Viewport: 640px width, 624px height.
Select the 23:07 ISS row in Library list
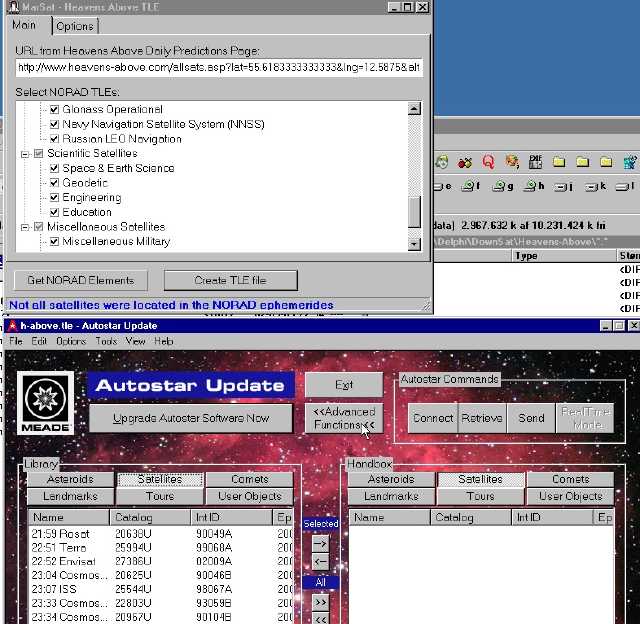click(161, 589)
